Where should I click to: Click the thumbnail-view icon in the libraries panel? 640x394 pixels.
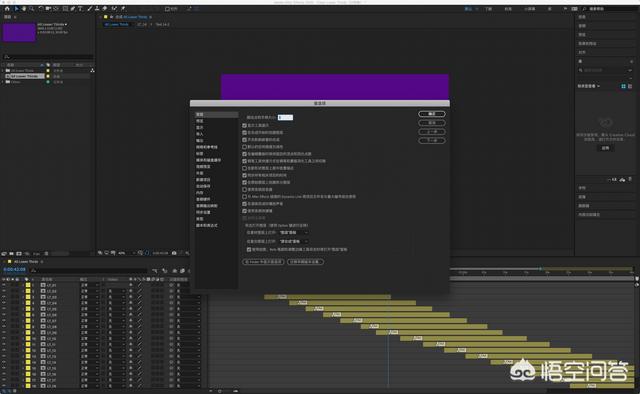pos(623,86)
